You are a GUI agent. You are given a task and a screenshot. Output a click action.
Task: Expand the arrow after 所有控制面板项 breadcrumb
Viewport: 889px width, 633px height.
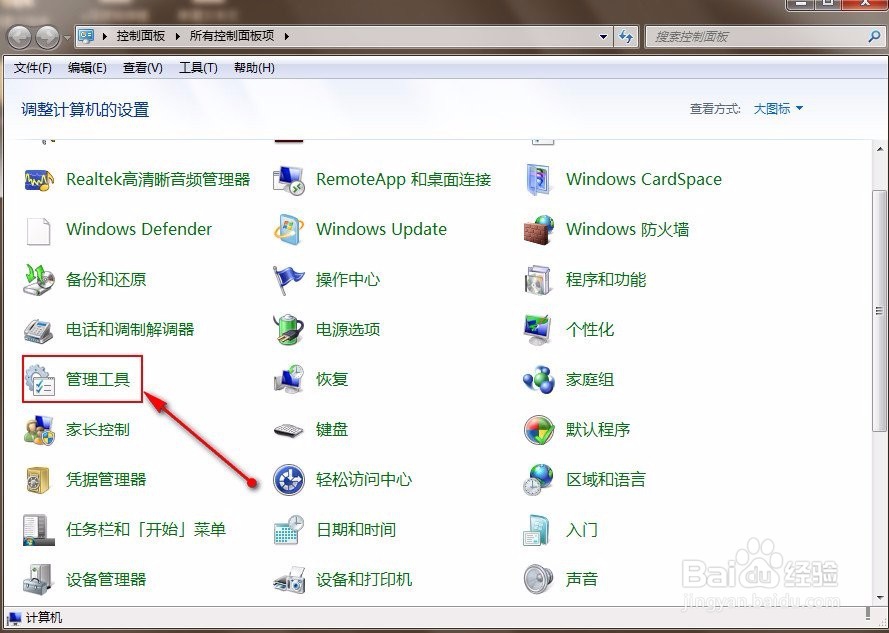coord(286,36)
